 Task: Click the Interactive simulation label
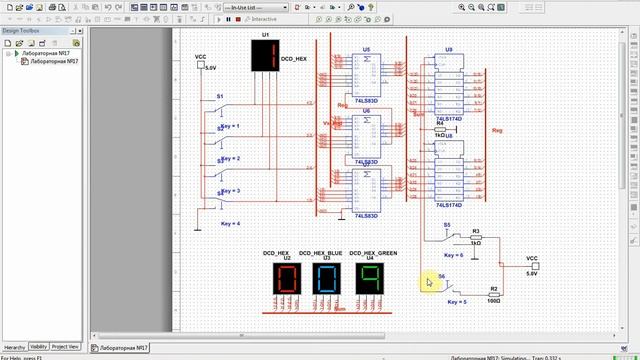coord(264,19)
